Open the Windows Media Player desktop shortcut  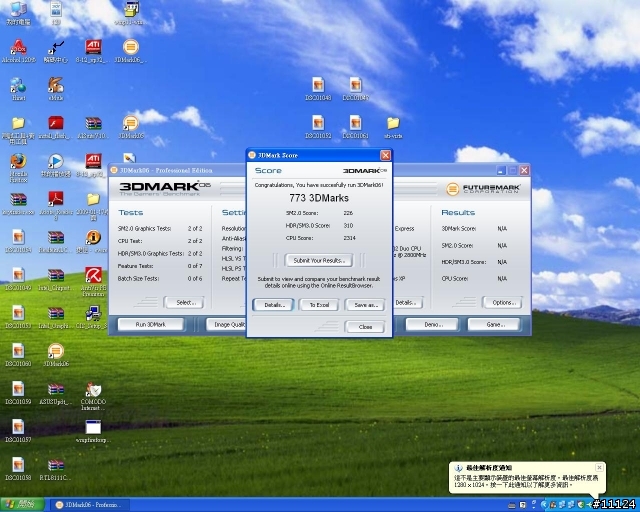[x=56, y=165]
